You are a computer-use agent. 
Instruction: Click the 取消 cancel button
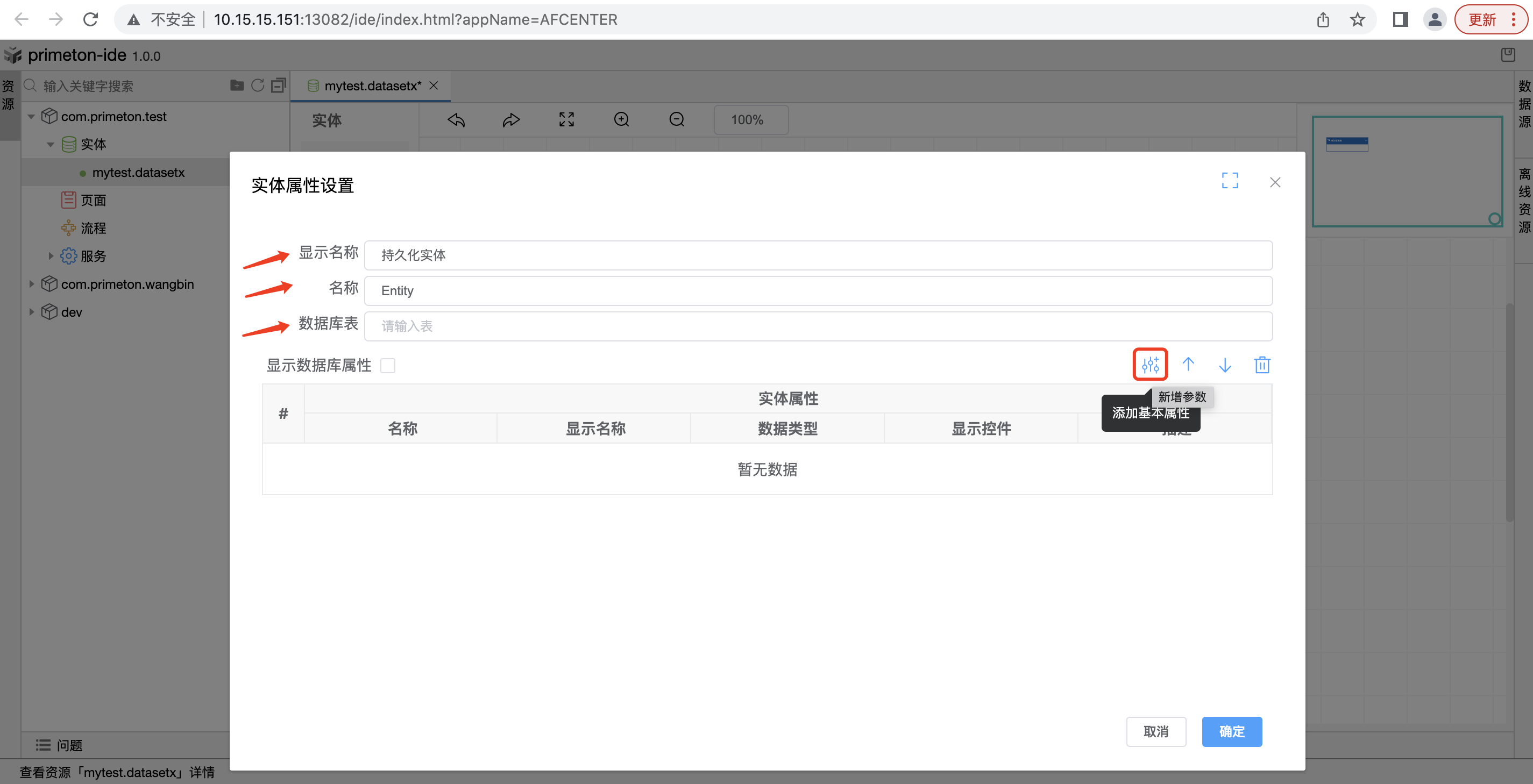click(1156, 731)
